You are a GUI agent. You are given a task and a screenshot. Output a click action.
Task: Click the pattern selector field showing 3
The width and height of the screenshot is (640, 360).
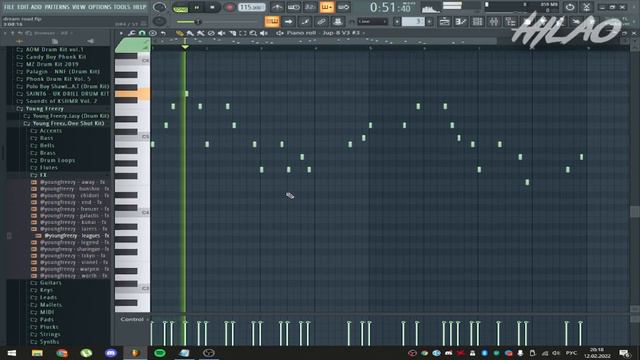coord(413,22)
